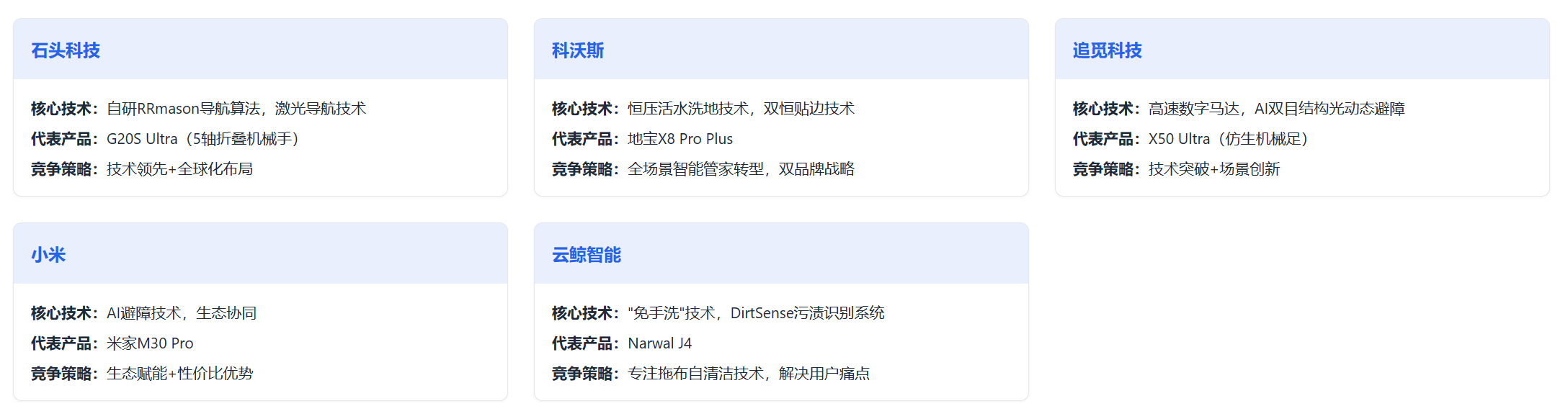Click the 米家M30 Pro product text
The image size is (1568, 419).
(x=150, y=343)
